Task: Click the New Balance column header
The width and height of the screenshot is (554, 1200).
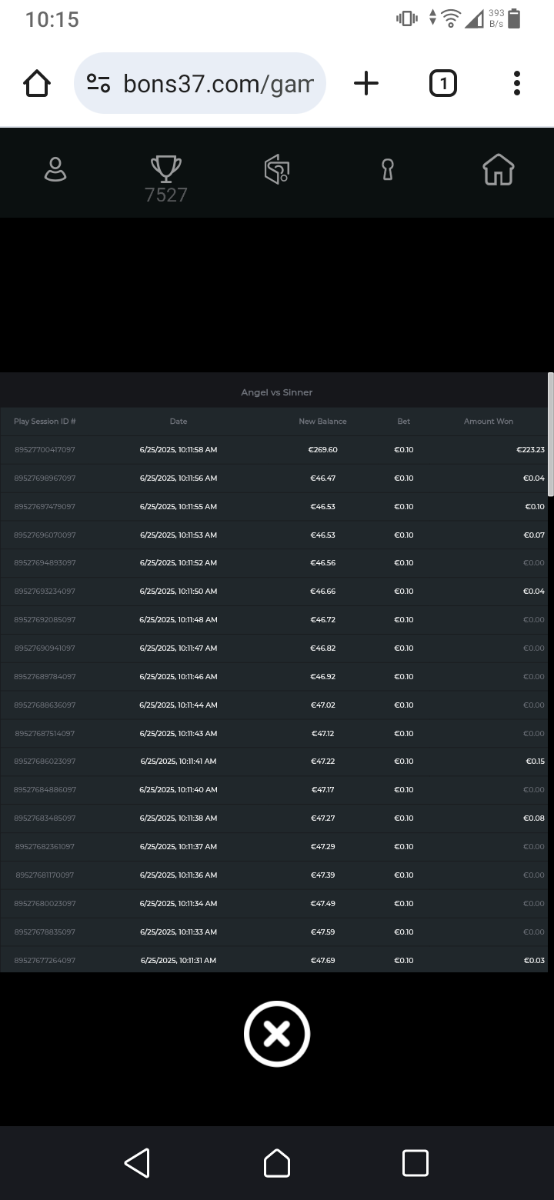Action: [322, 422]
